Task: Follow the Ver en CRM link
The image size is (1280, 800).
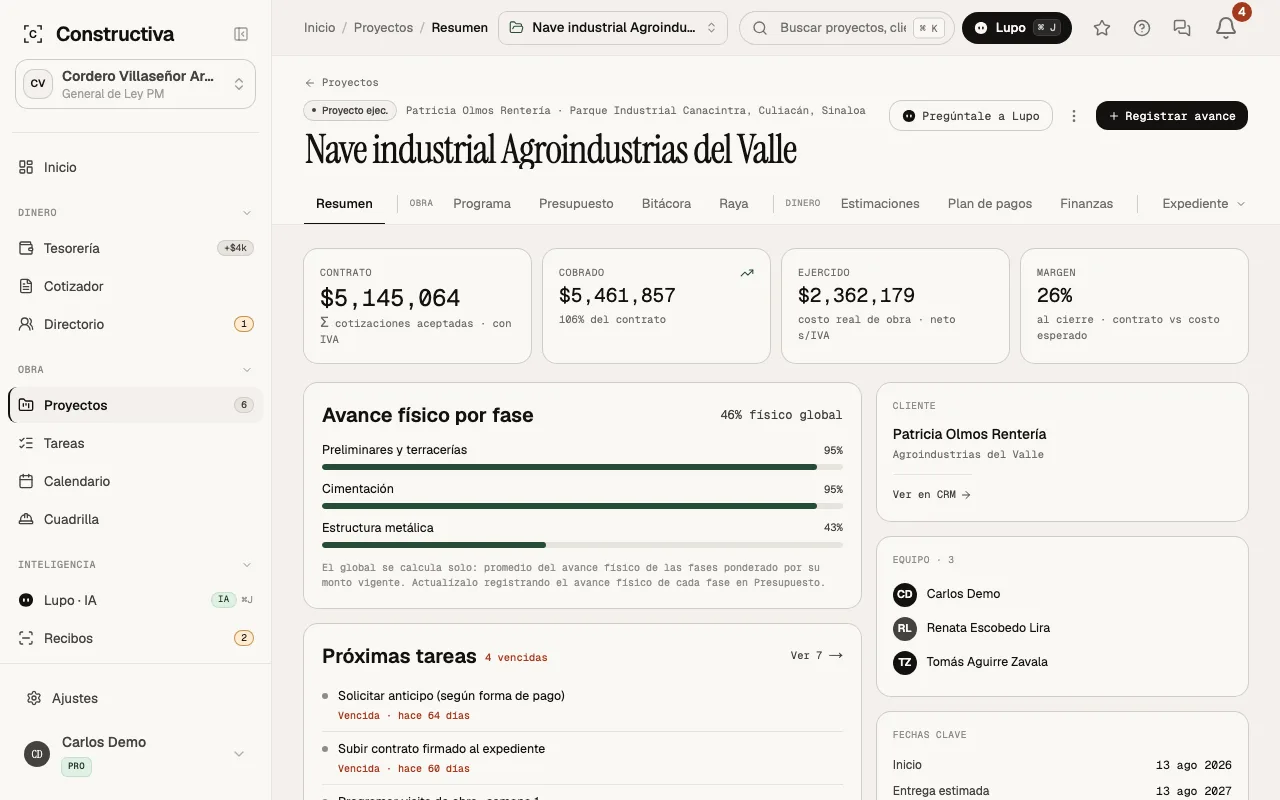Action: [x=931, y=494]
